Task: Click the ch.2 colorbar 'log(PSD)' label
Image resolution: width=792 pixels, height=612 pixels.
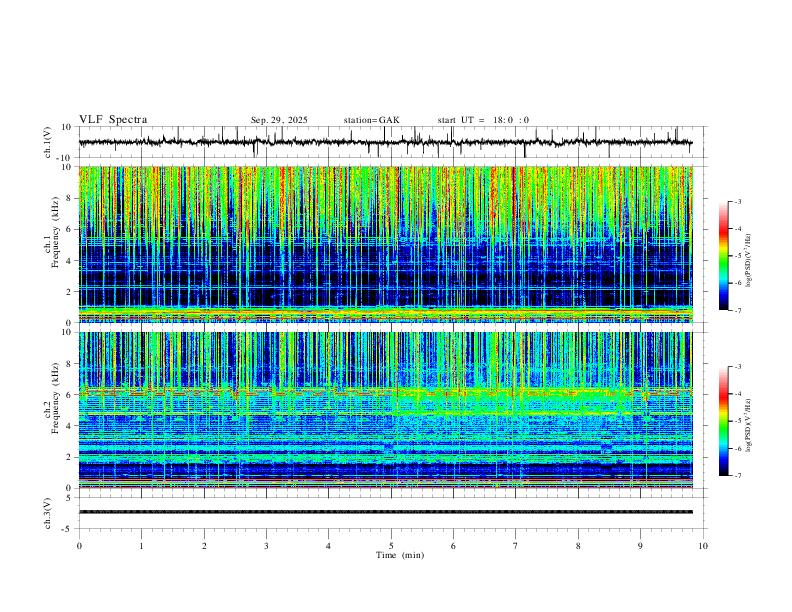Action: [x=749, y=425]
